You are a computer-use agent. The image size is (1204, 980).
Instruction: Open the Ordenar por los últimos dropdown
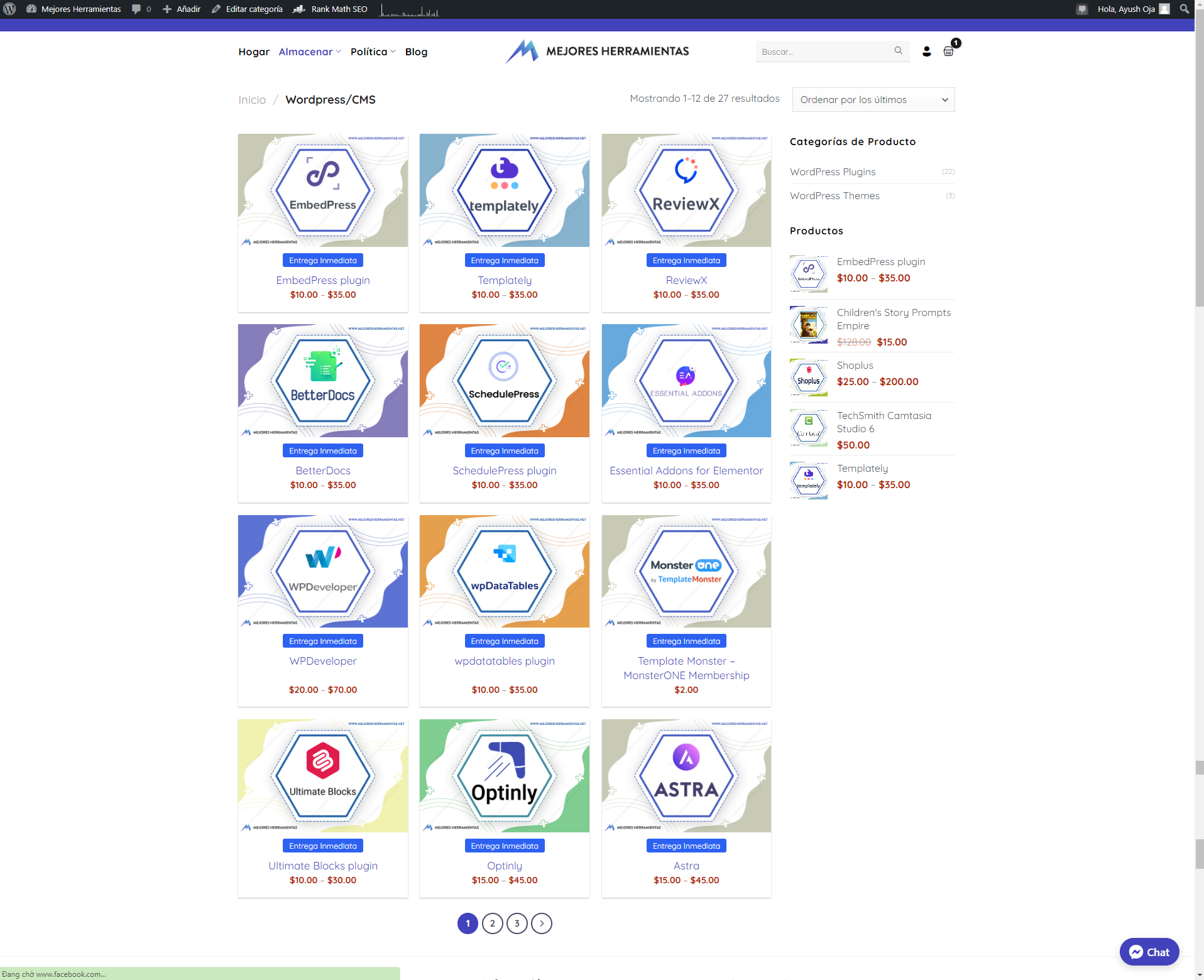click(x=873, y=100)
